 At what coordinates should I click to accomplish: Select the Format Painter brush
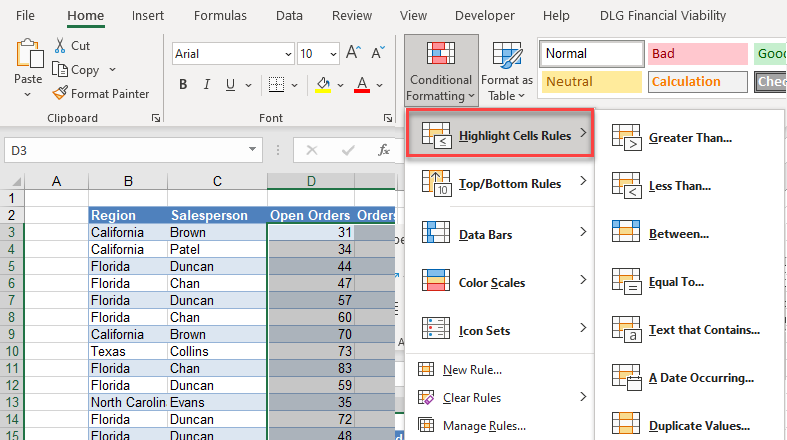coord(60,93)
